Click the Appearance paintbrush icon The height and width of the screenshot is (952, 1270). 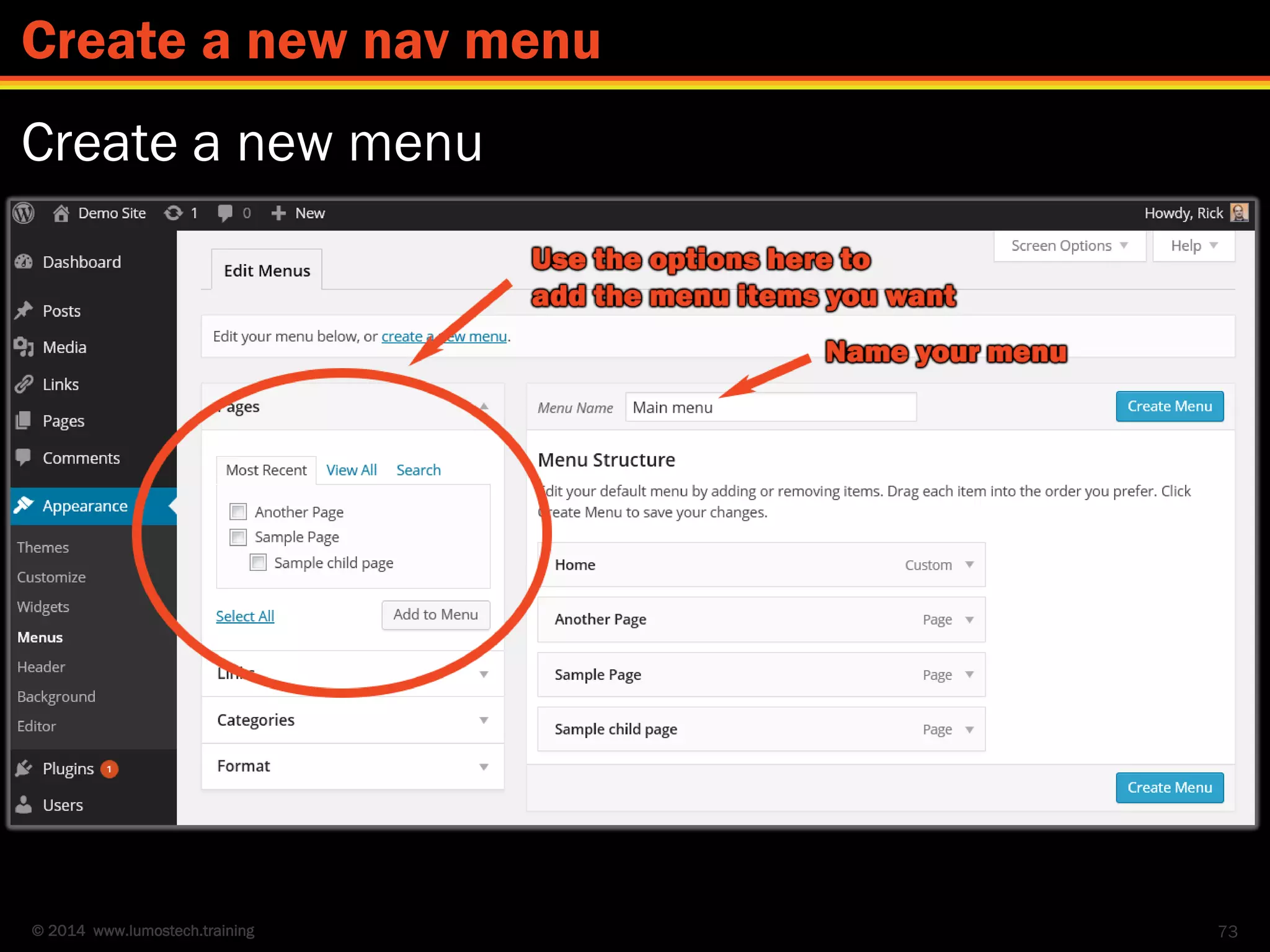(x=24, y=505)
